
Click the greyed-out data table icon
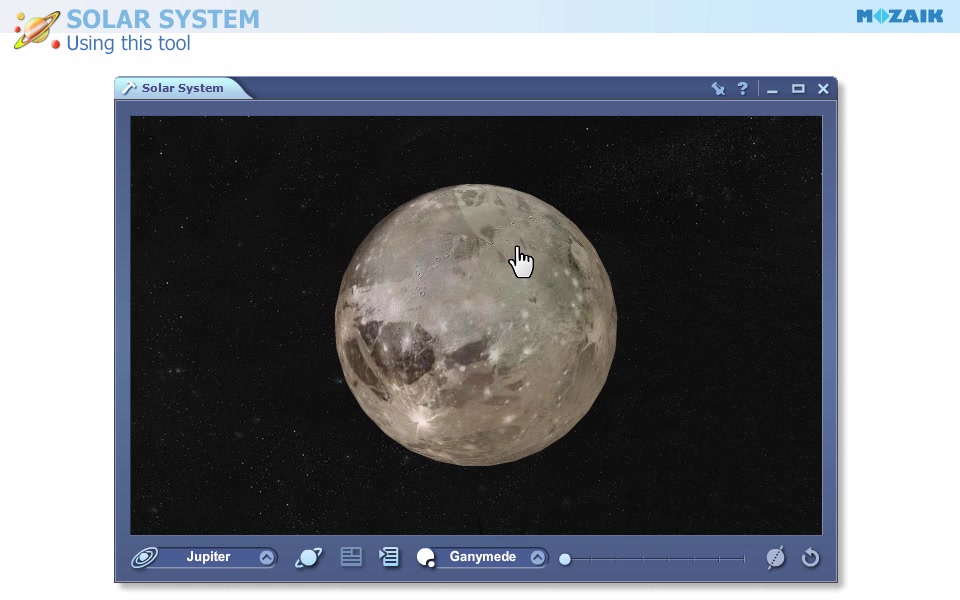click(x=351, y=557)
